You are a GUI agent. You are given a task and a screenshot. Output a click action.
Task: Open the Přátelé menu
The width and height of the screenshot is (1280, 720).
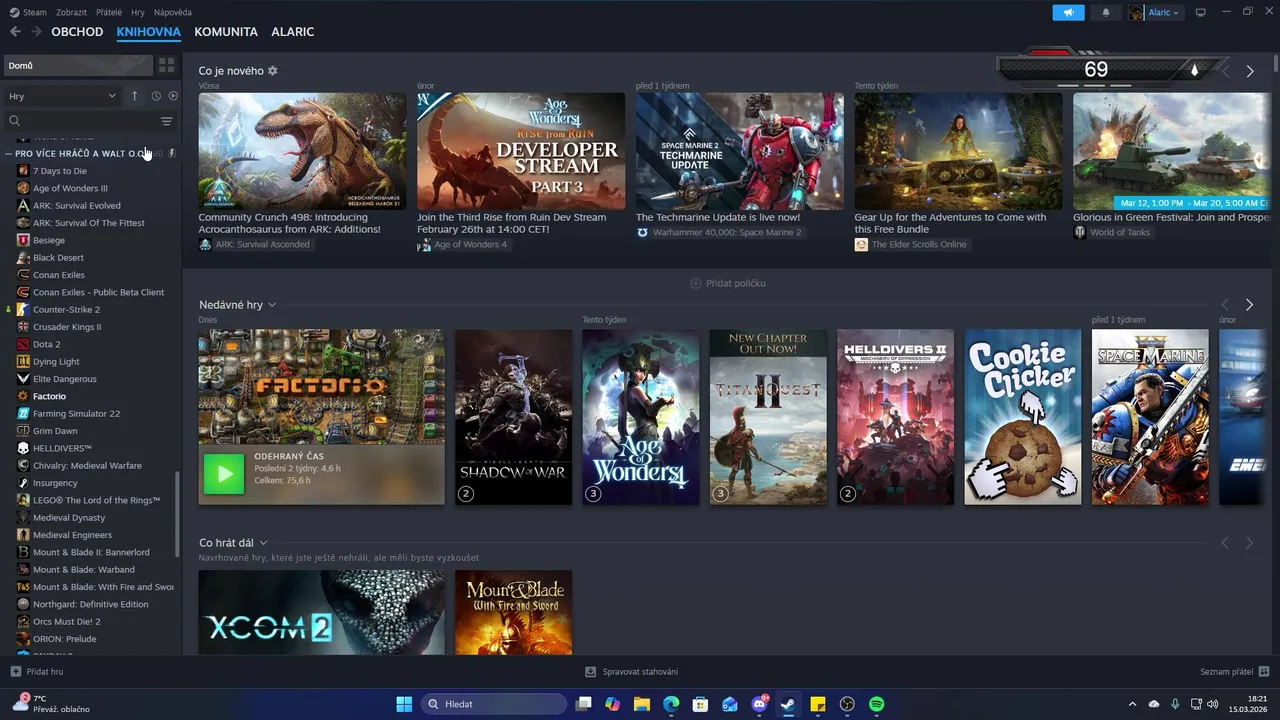[x=109, y=12]
